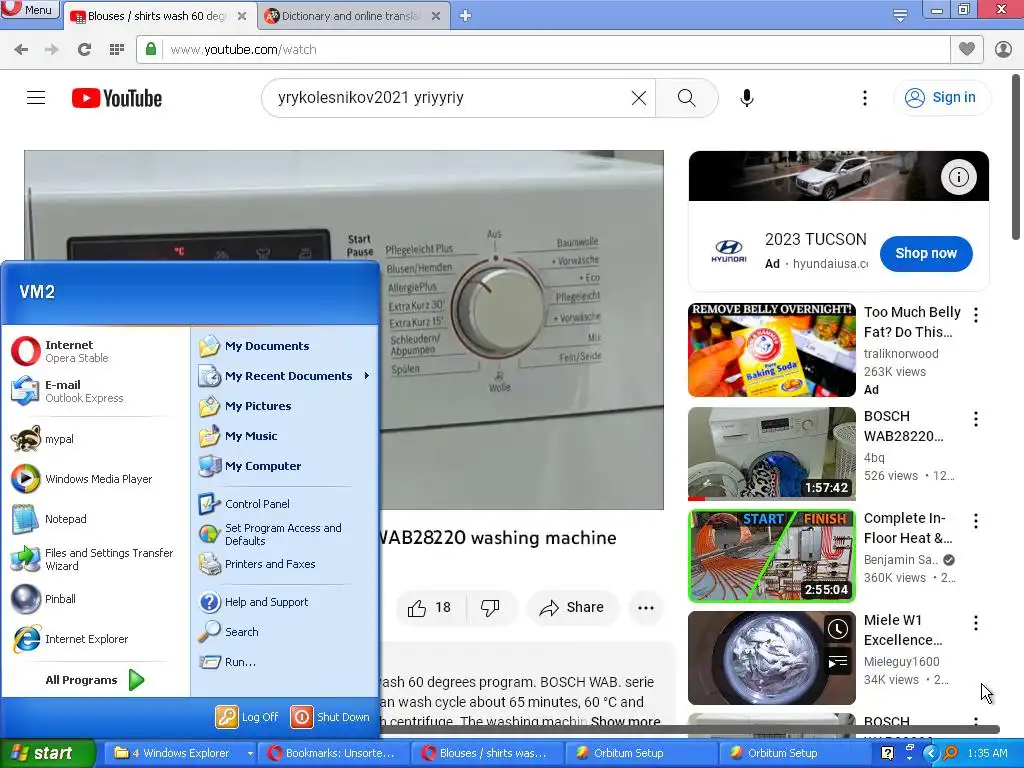Open BOSCH WAB28220 video thumbnail
The width and height of the screenshot is (1024, 768).
point(771,454)
